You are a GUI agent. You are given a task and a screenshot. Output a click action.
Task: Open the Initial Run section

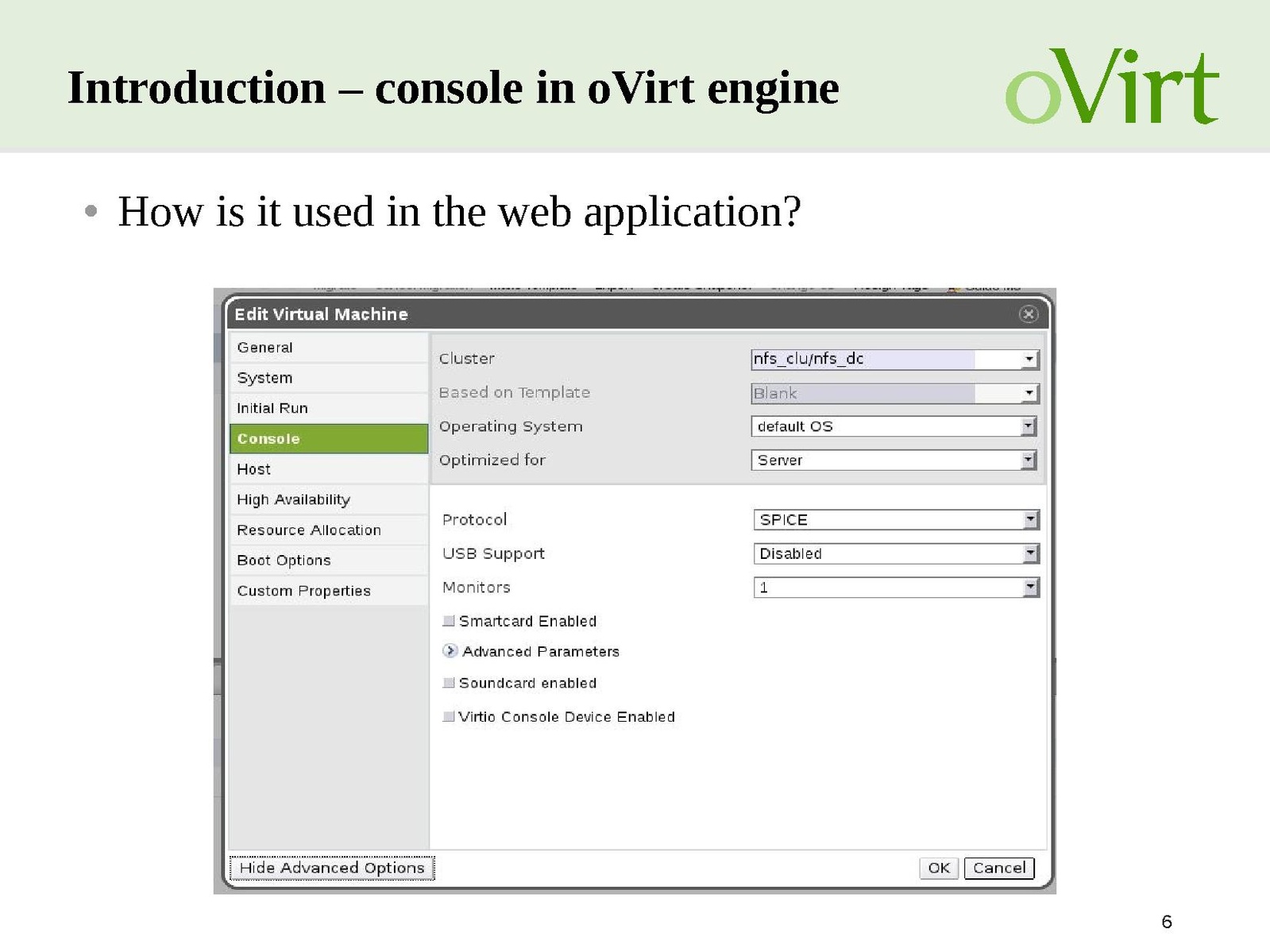pos(328,408)
